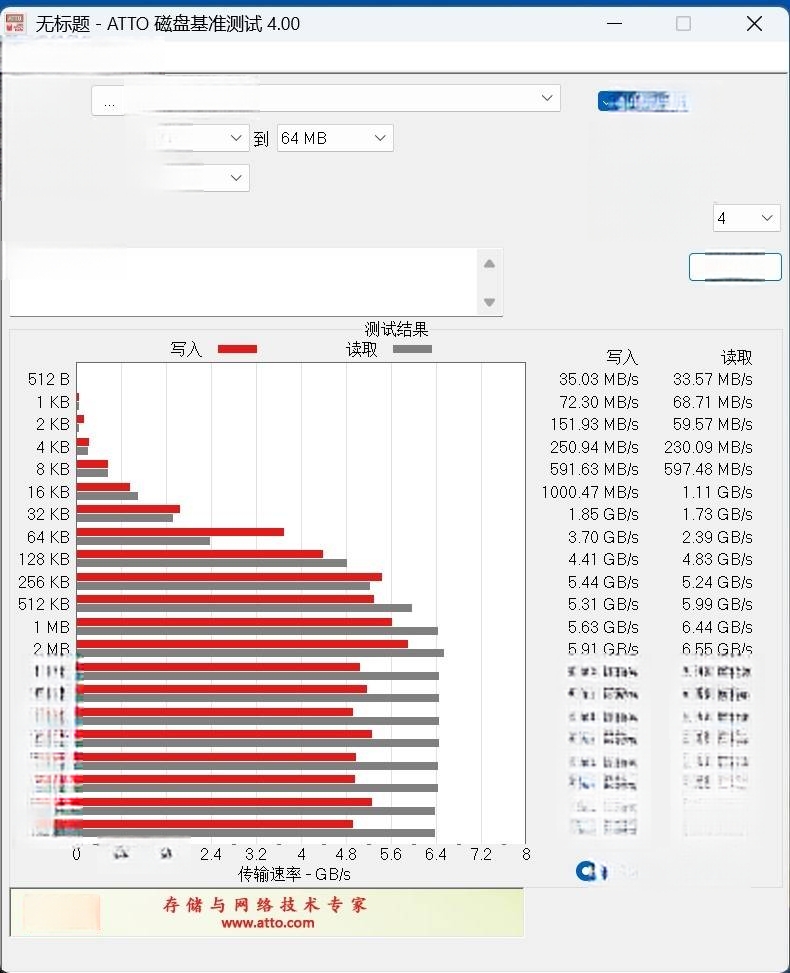Minimize the ATTO benchmark window
Image resolution: width=790 pixels, height=973 pixels.
click(614, 24)
